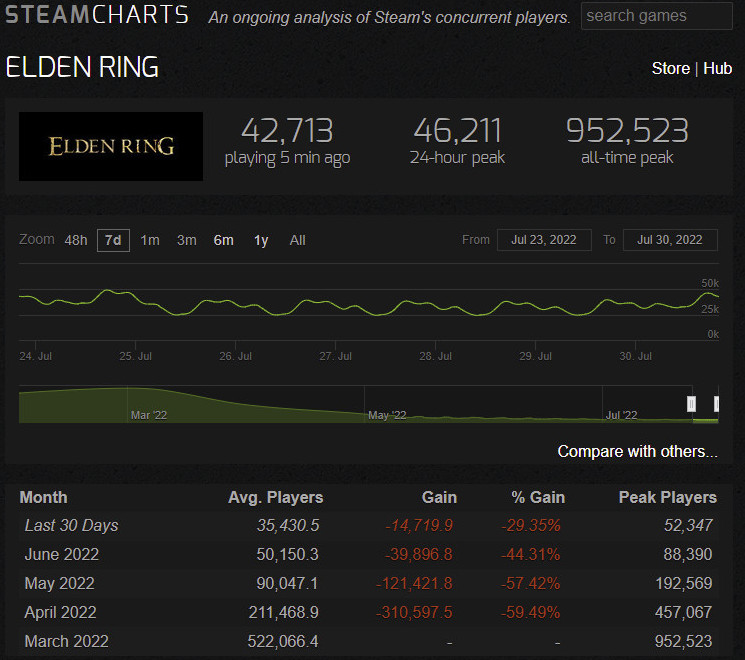Switch chart zoom to 3m
Viewport: 745px width, 660px height.
[187, 240]
